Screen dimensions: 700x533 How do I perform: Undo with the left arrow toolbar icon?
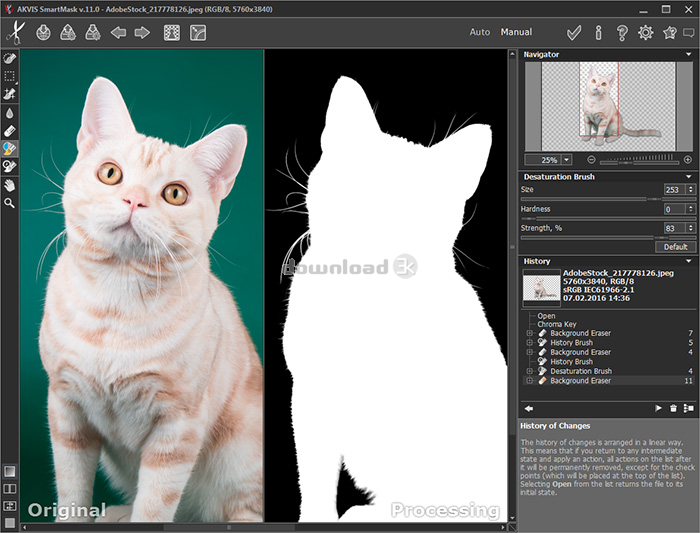[x=118, y=33]
